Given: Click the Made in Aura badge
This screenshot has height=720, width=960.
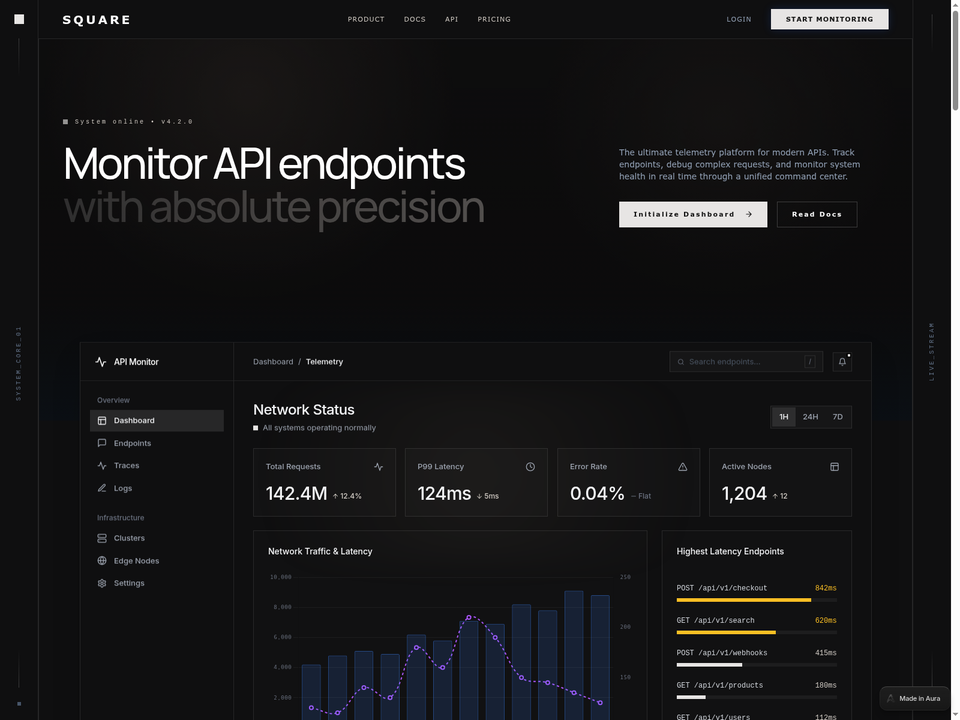Looking at the screenshot, I should point(914,699).
